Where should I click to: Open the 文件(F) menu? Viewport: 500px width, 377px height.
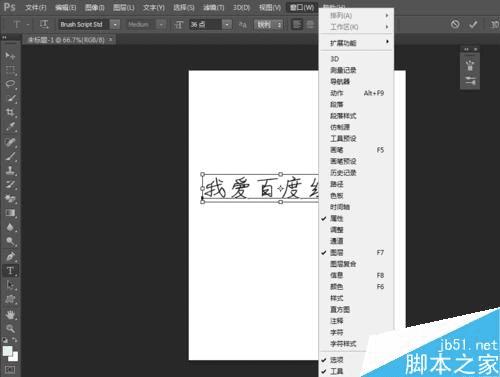(x=36, y=7)
